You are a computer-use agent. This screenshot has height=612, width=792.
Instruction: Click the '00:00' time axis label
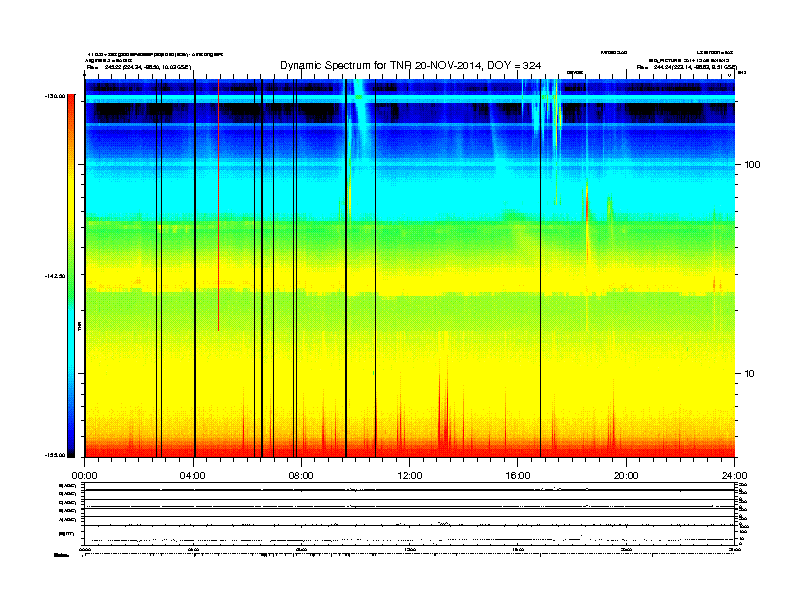[x=84, y=476]
